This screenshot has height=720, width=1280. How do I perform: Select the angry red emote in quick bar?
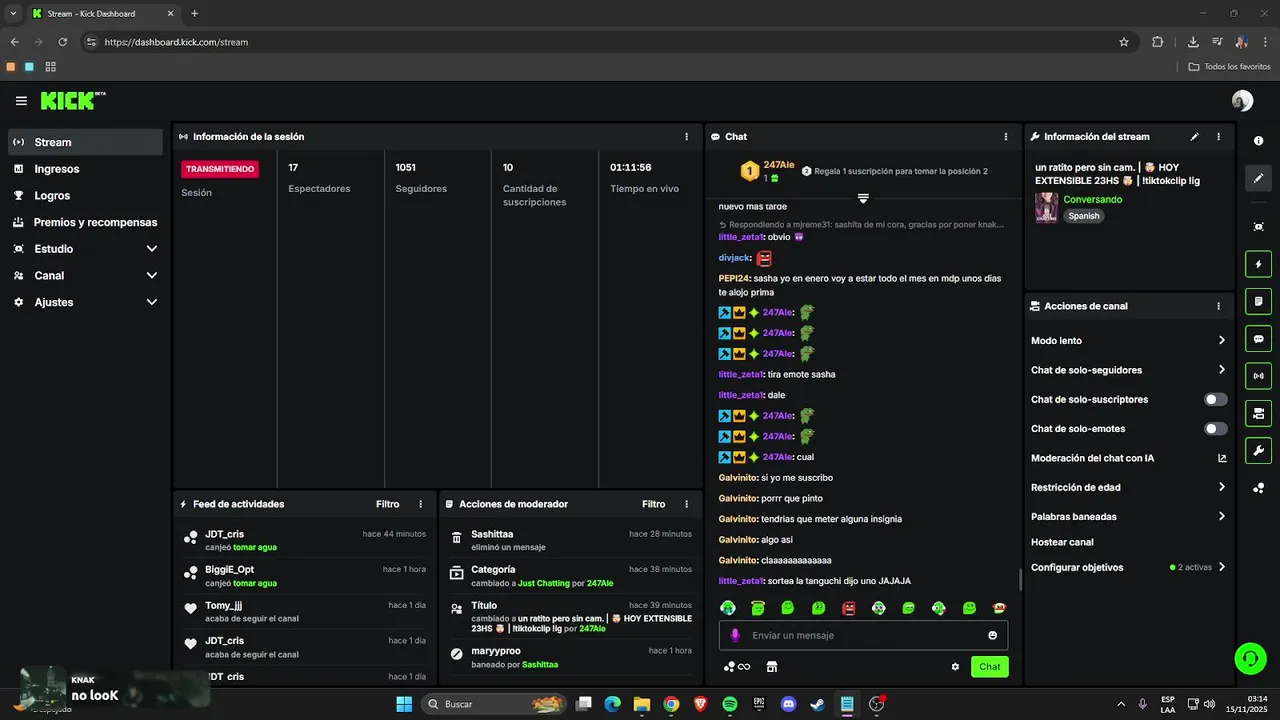[x=848, y=608]
